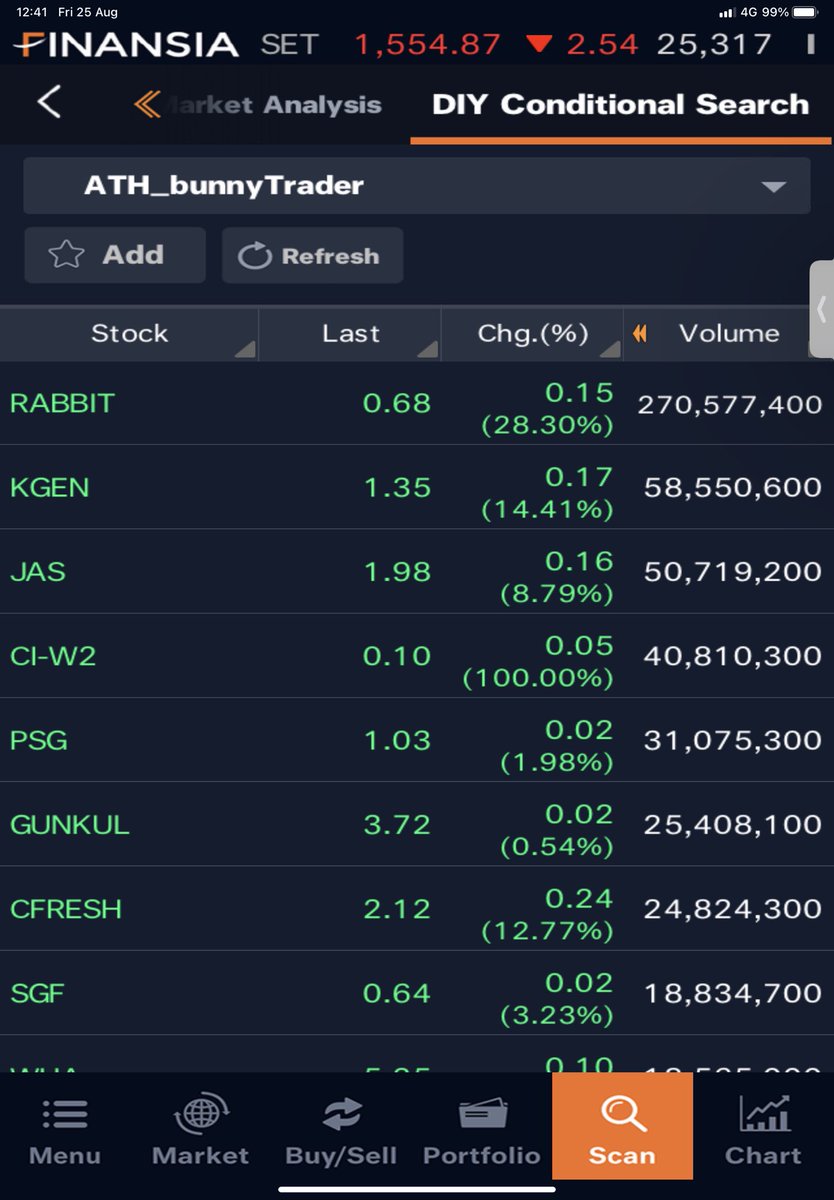Tap the date Fri 25 Aug

tap(88, 12)
